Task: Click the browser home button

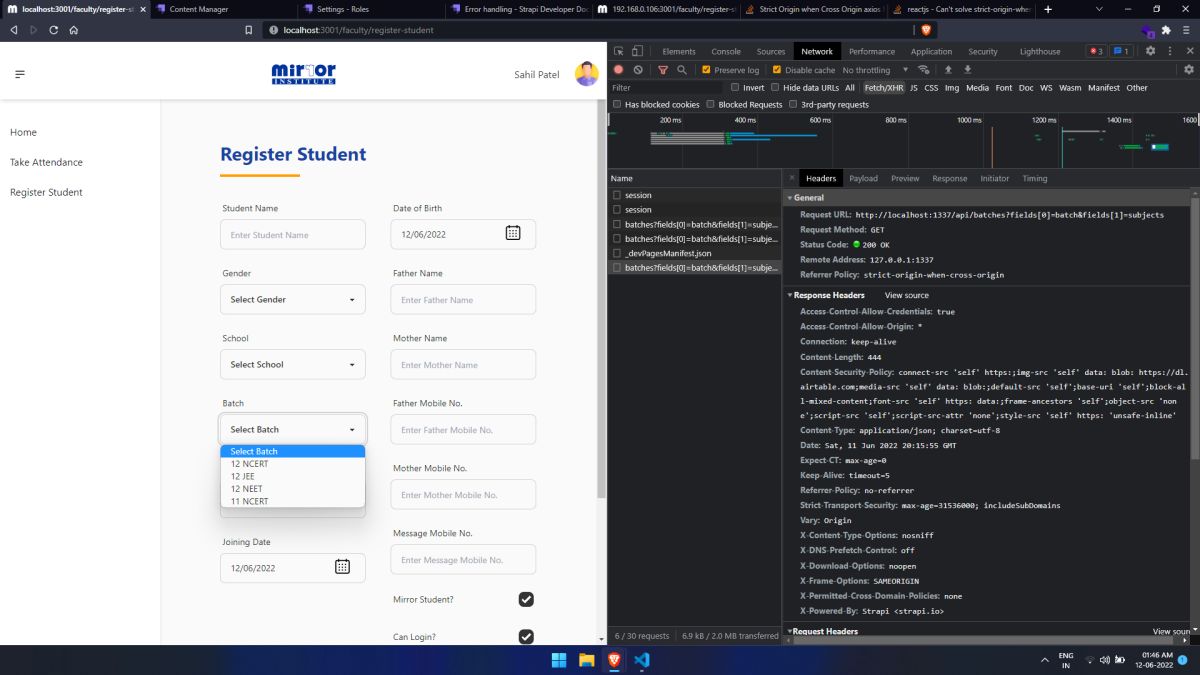Action: (x=74, y=30)
